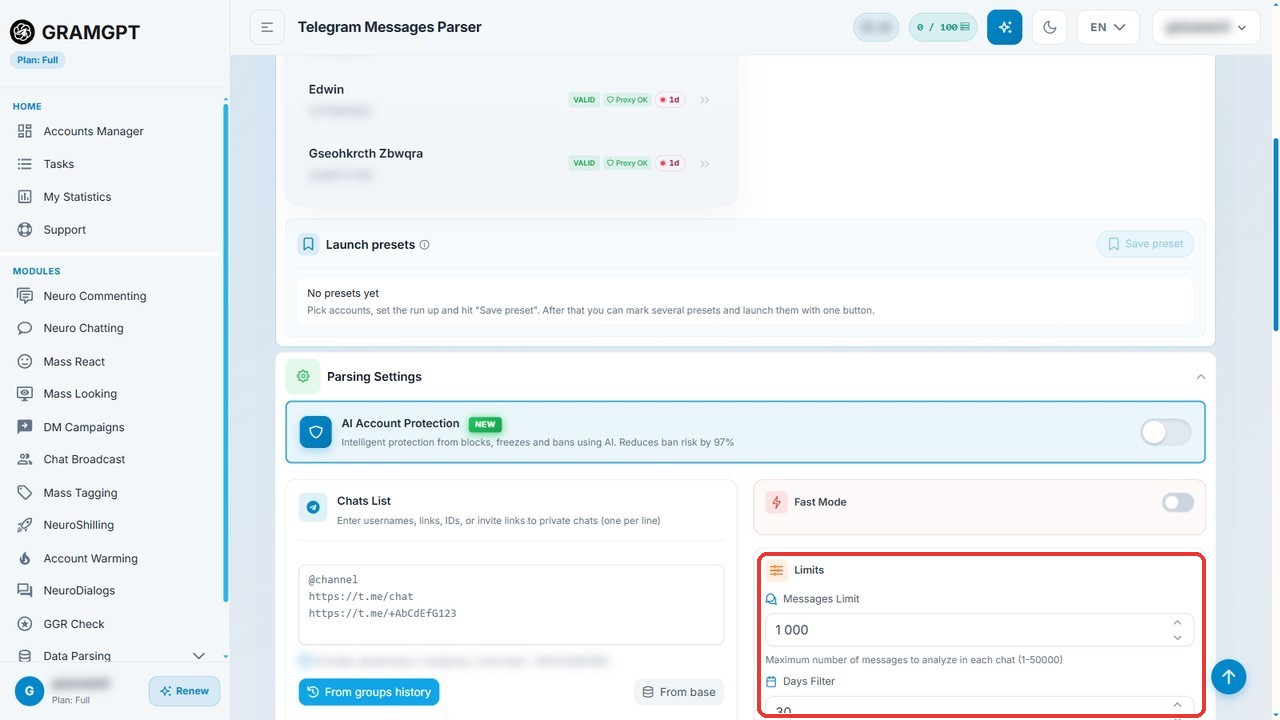
Task: Click the From base button
Action: tap(679, 692)
